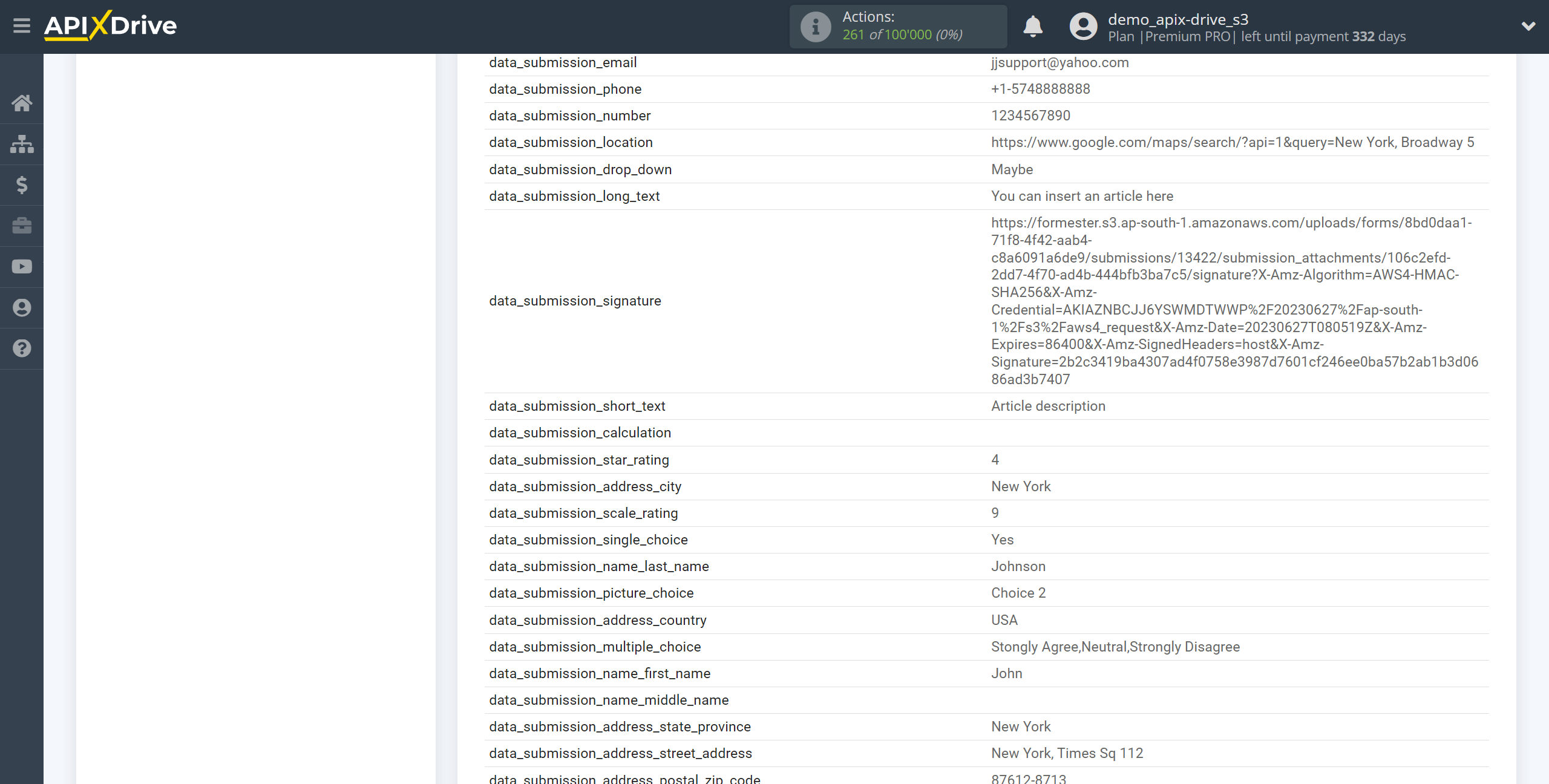The height and width of the screenshot is (784, 1549).
Task: Select the data_submission_short_text field name
Action: [x=577, y=406]
